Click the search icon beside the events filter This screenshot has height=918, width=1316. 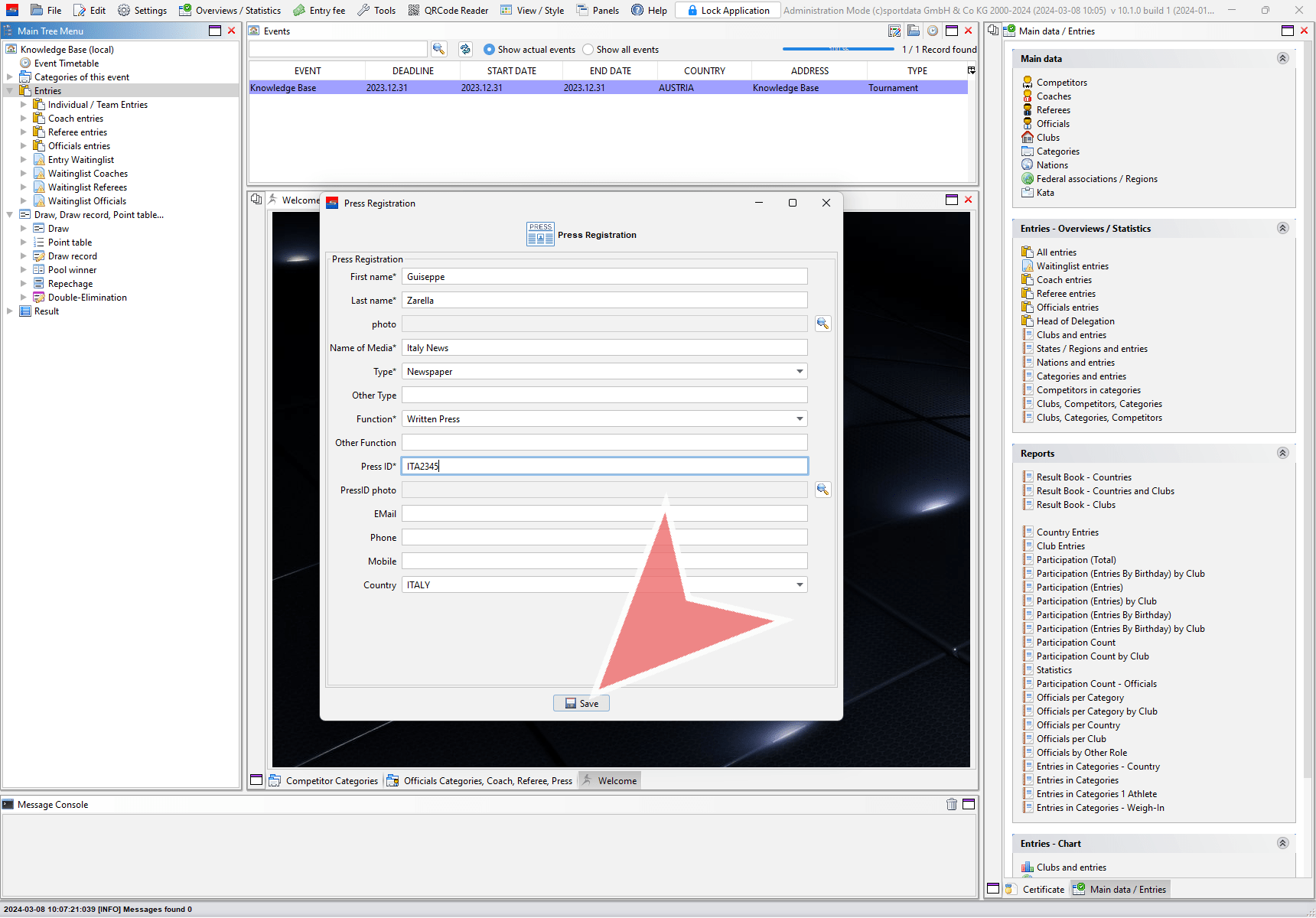click(x=438, y=49)
